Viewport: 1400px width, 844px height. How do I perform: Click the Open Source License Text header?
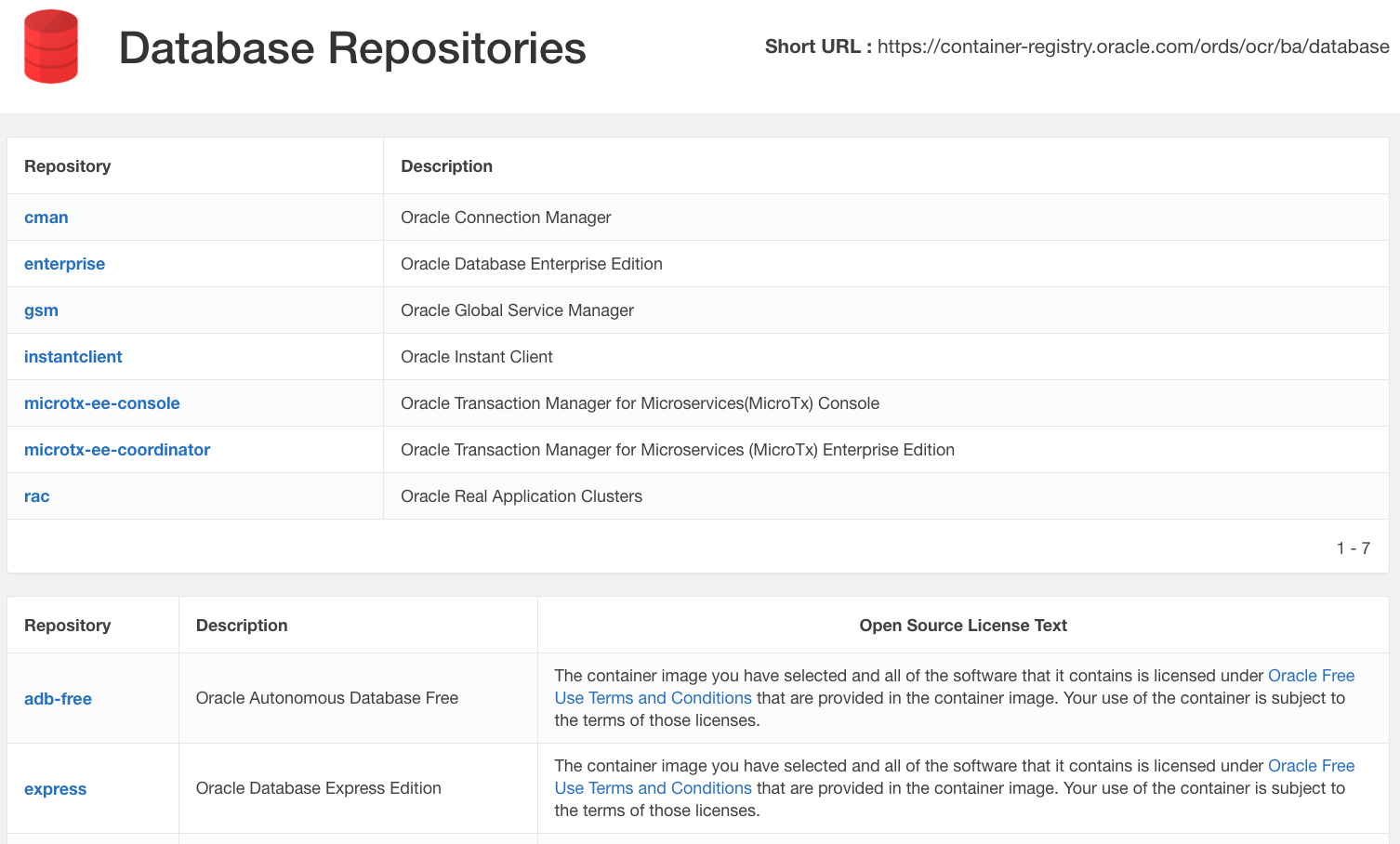click(962, 626)
